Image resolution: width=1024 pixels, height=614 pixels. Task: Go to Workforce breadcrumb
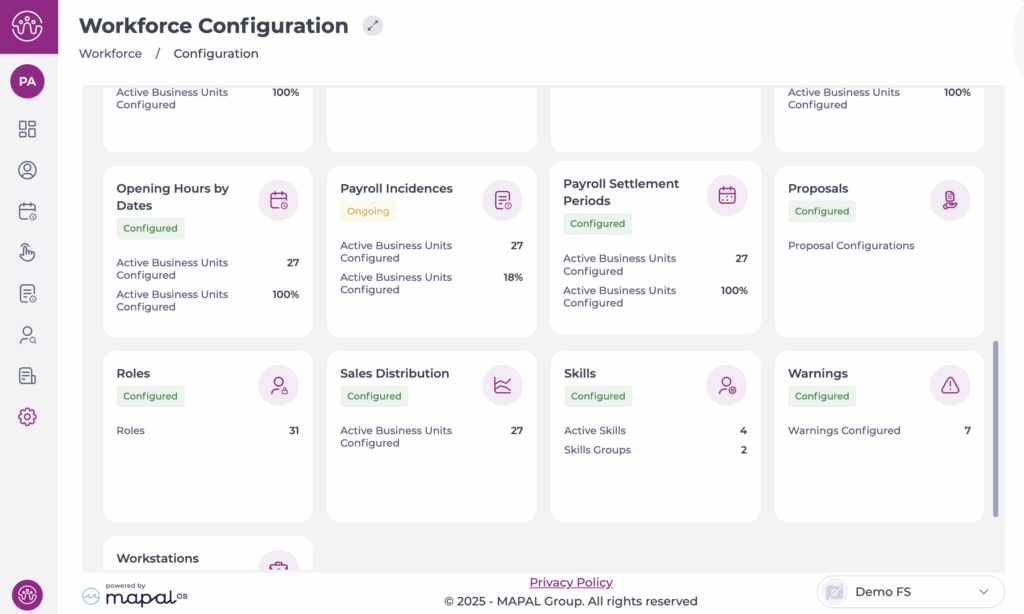[x=110, y=54]
